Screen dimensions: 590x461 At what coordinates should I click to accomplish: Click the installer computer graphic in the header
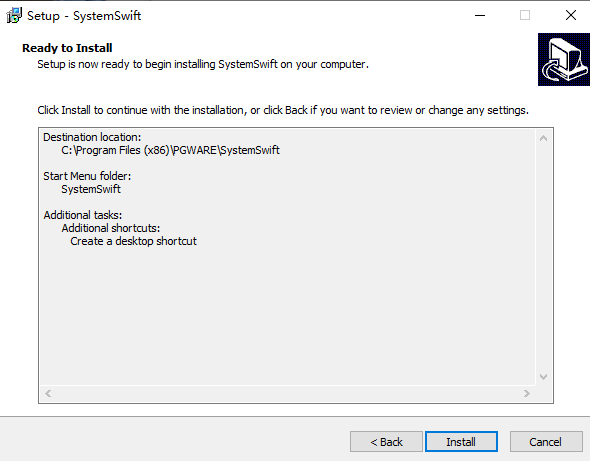pos(564,59)
